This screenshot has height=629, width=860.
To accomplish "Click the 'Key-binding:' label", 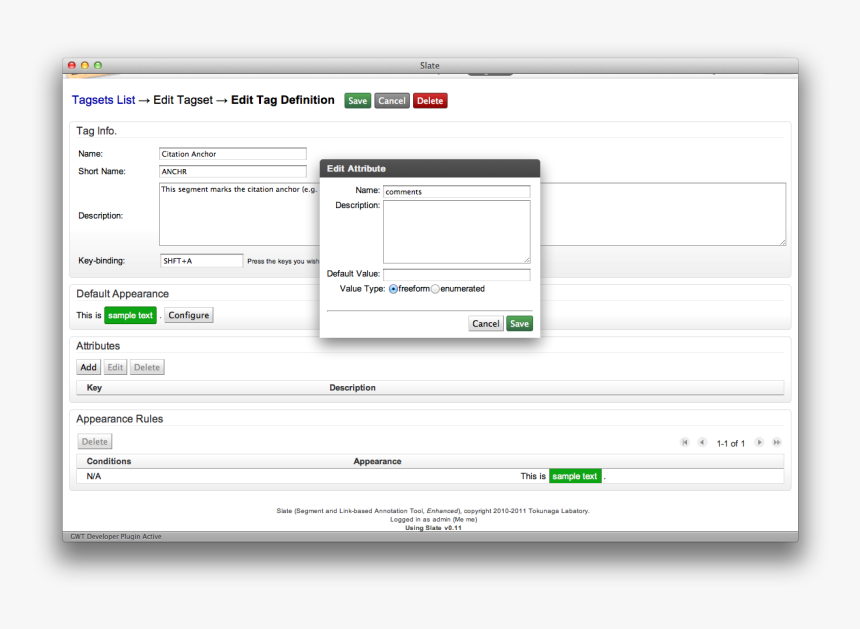I will click(101, 260).
